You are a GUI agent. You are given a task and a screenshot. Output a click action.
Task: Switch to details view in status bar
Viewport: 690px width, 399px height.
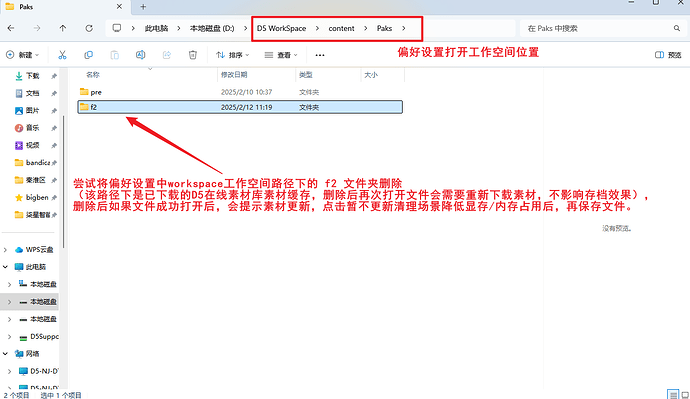coord(673,395)
